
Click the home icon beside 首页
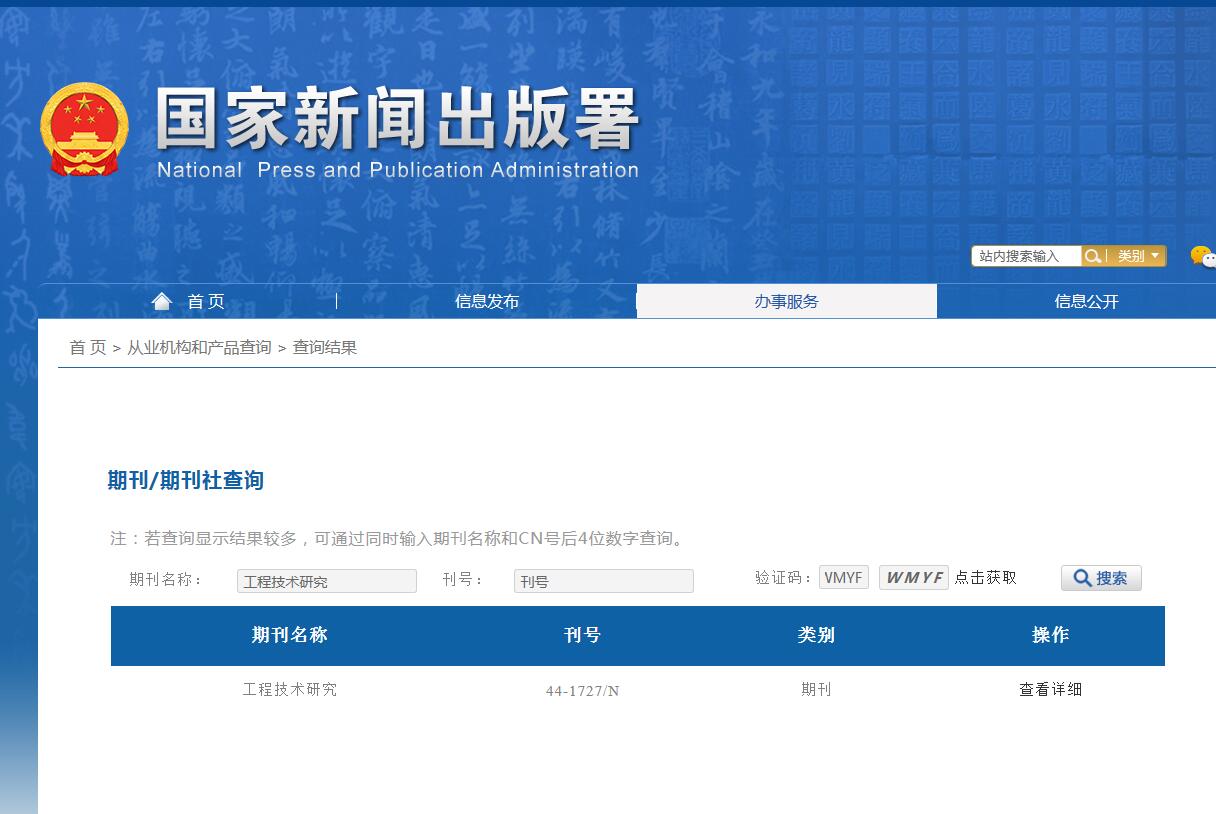162,299
